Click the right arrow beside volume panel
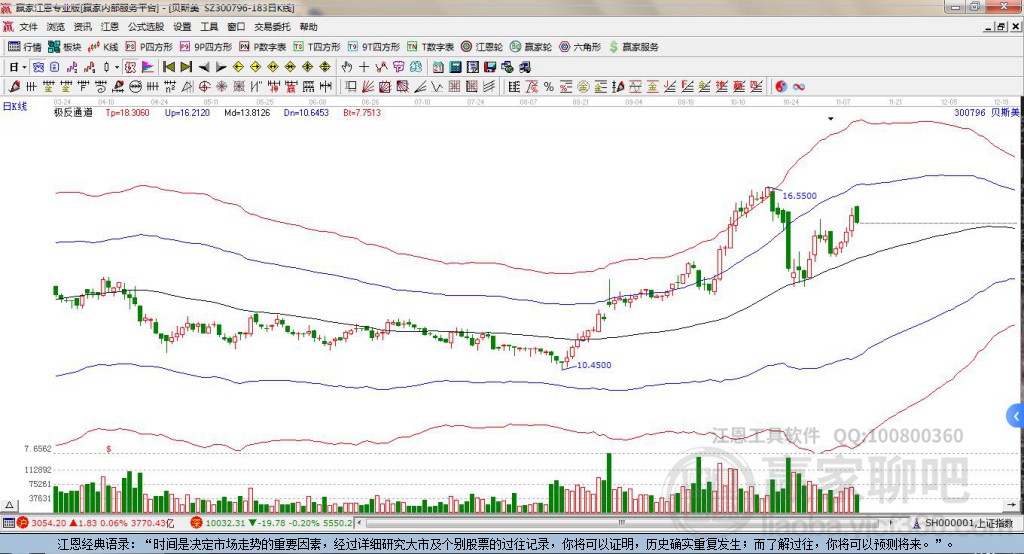Viewport: 1024px width, 554px height. tap(1011, 504)
